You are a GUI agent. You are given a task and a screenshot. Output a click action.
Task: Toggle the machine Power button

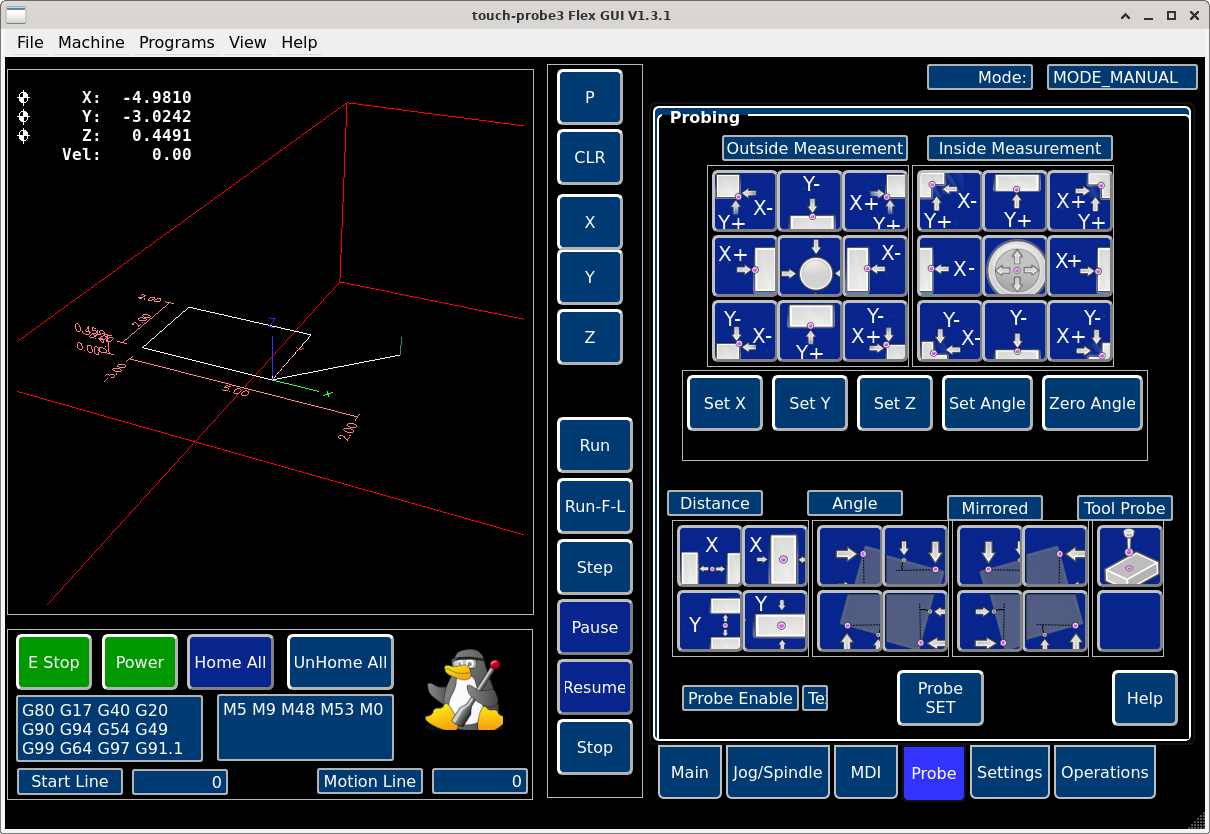click(140, 662)
